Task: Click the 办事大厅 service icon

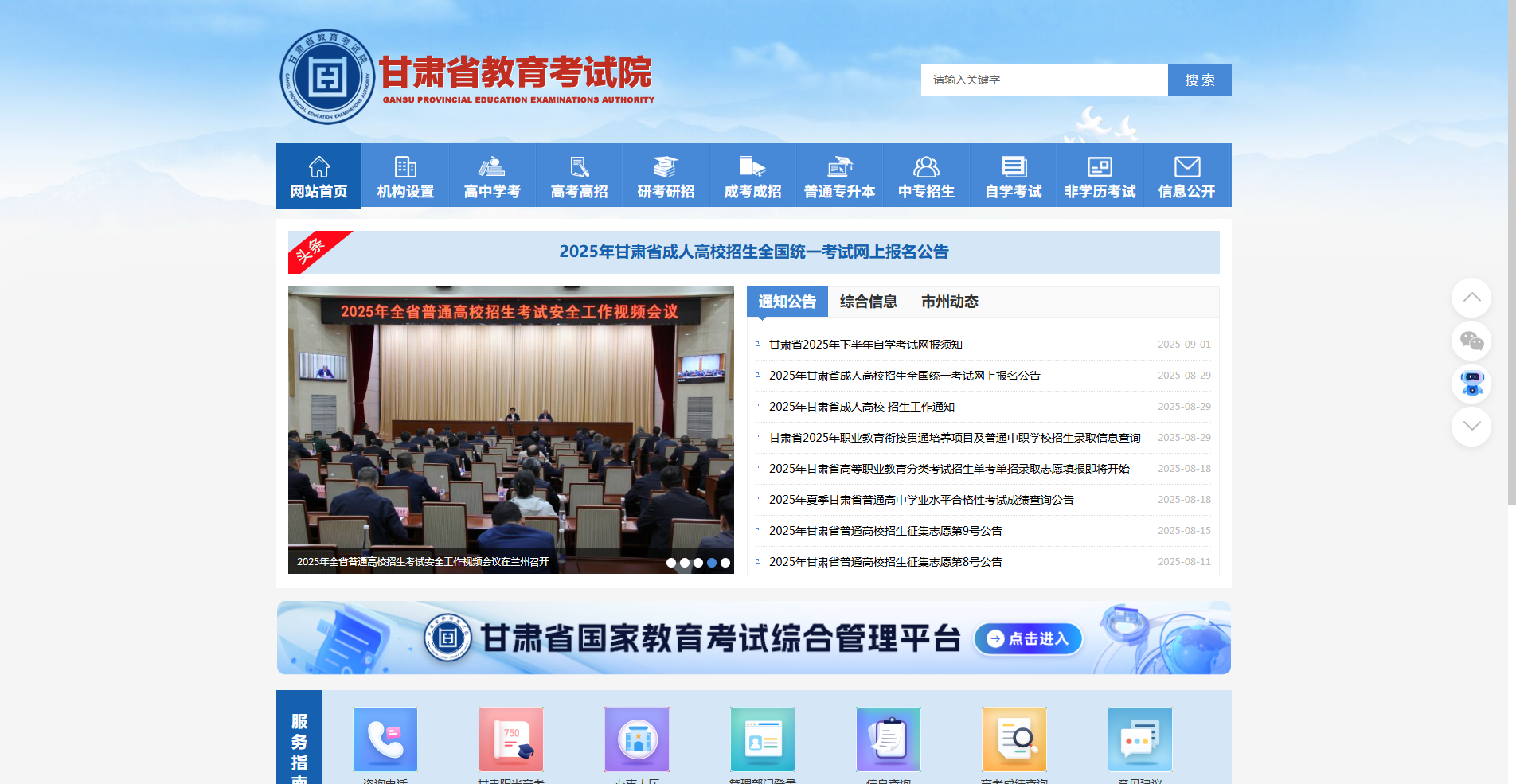Action: [x=636, y=739]
